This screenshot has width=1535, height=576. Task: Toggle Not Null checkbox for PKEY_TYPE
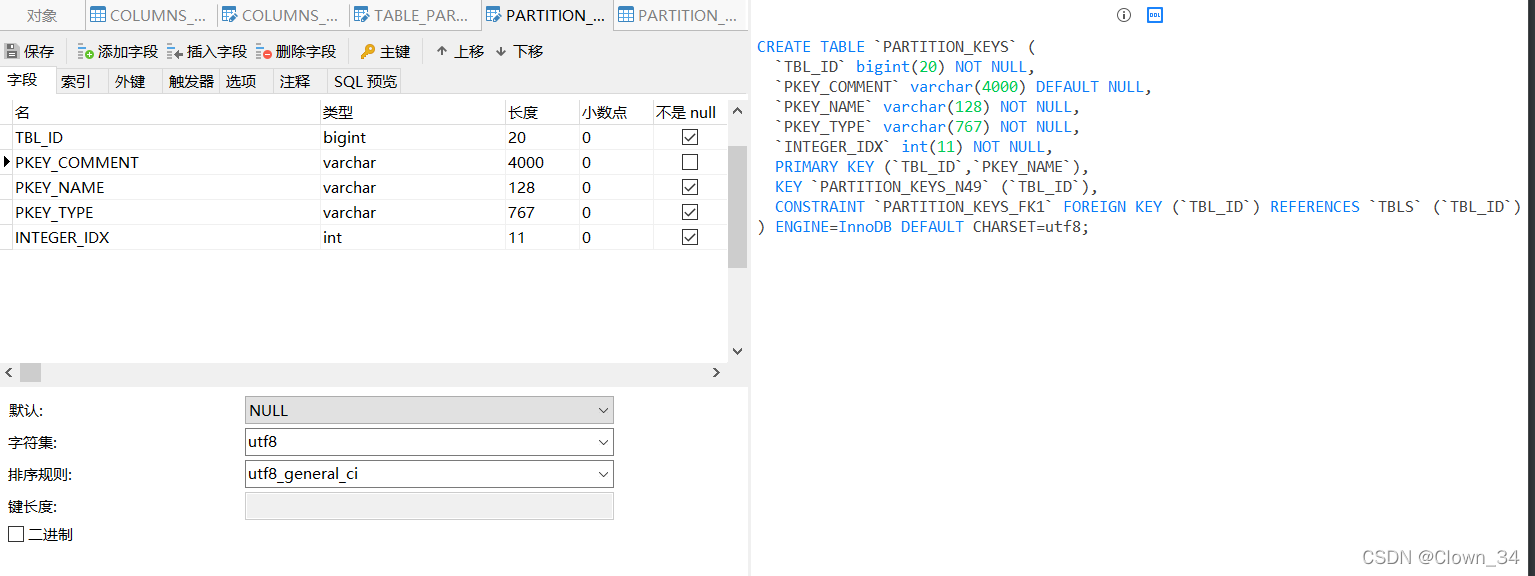point(690,212)
